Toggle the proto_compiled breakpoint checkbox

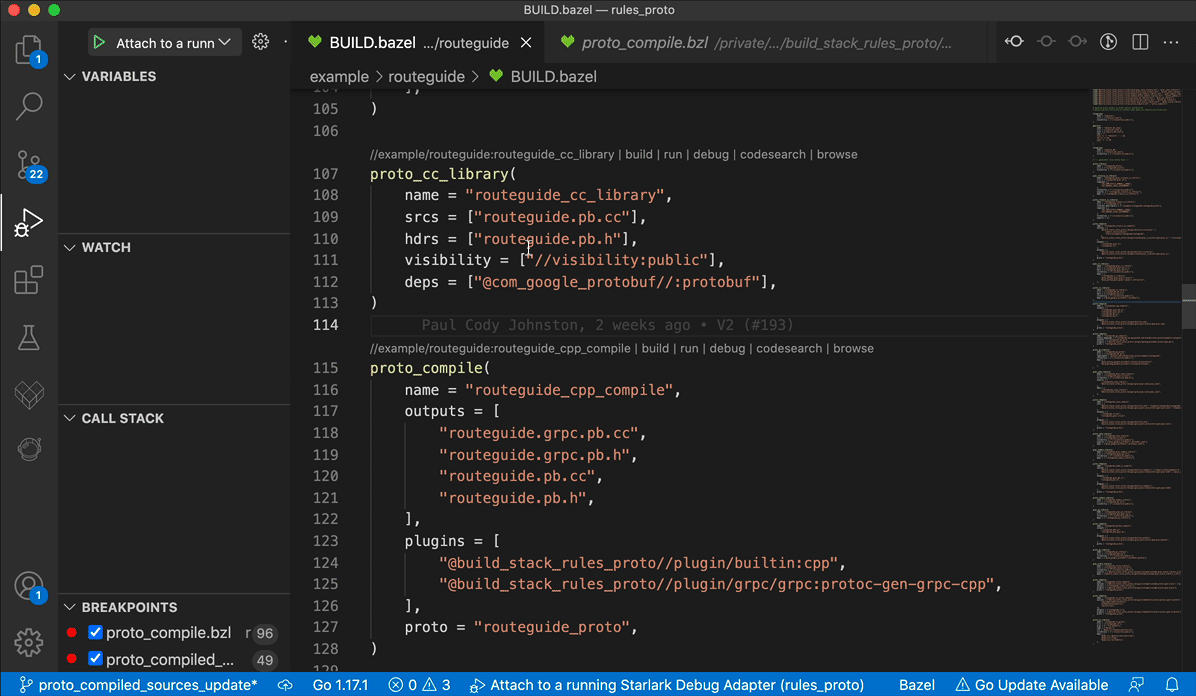click(x=95, y=659)
